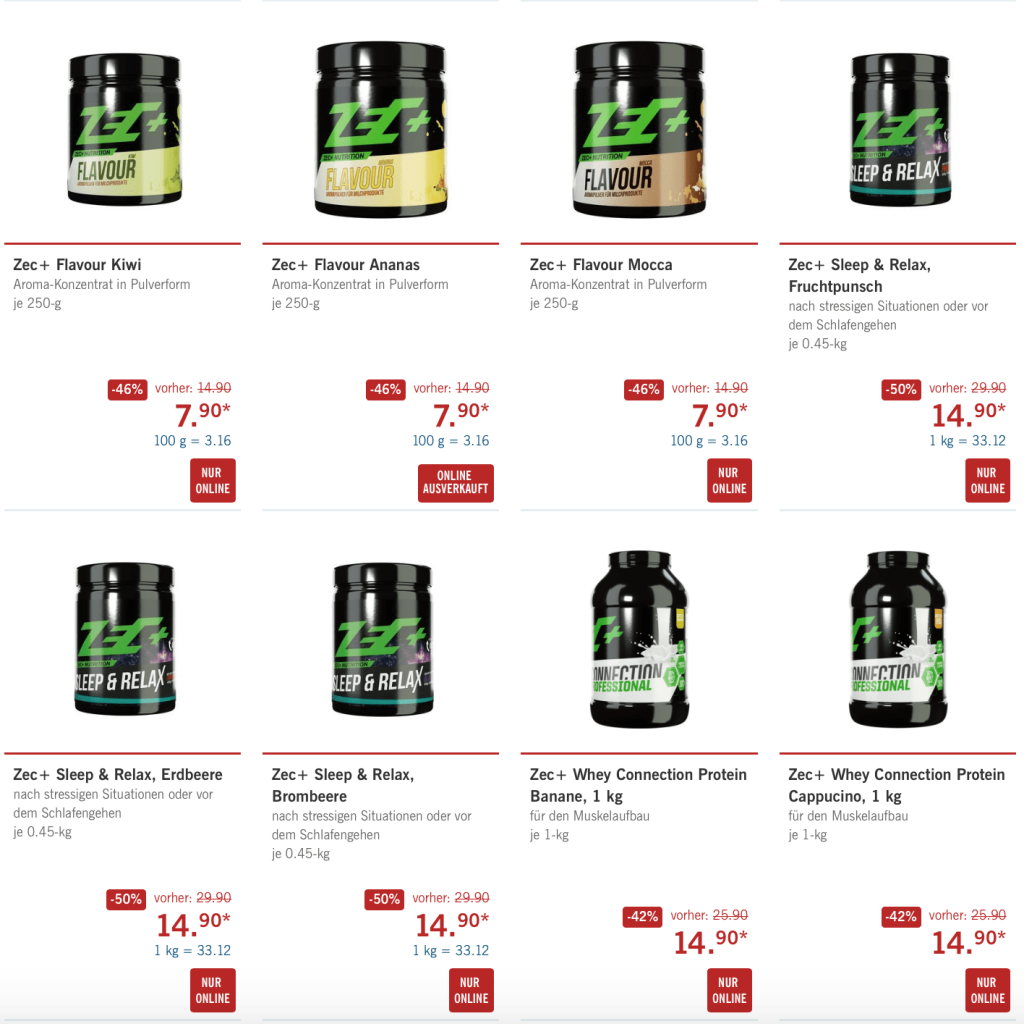
Task: Click the Sleep & Relax, Fruchtpunsch title
Action: (x=859, y=275)
